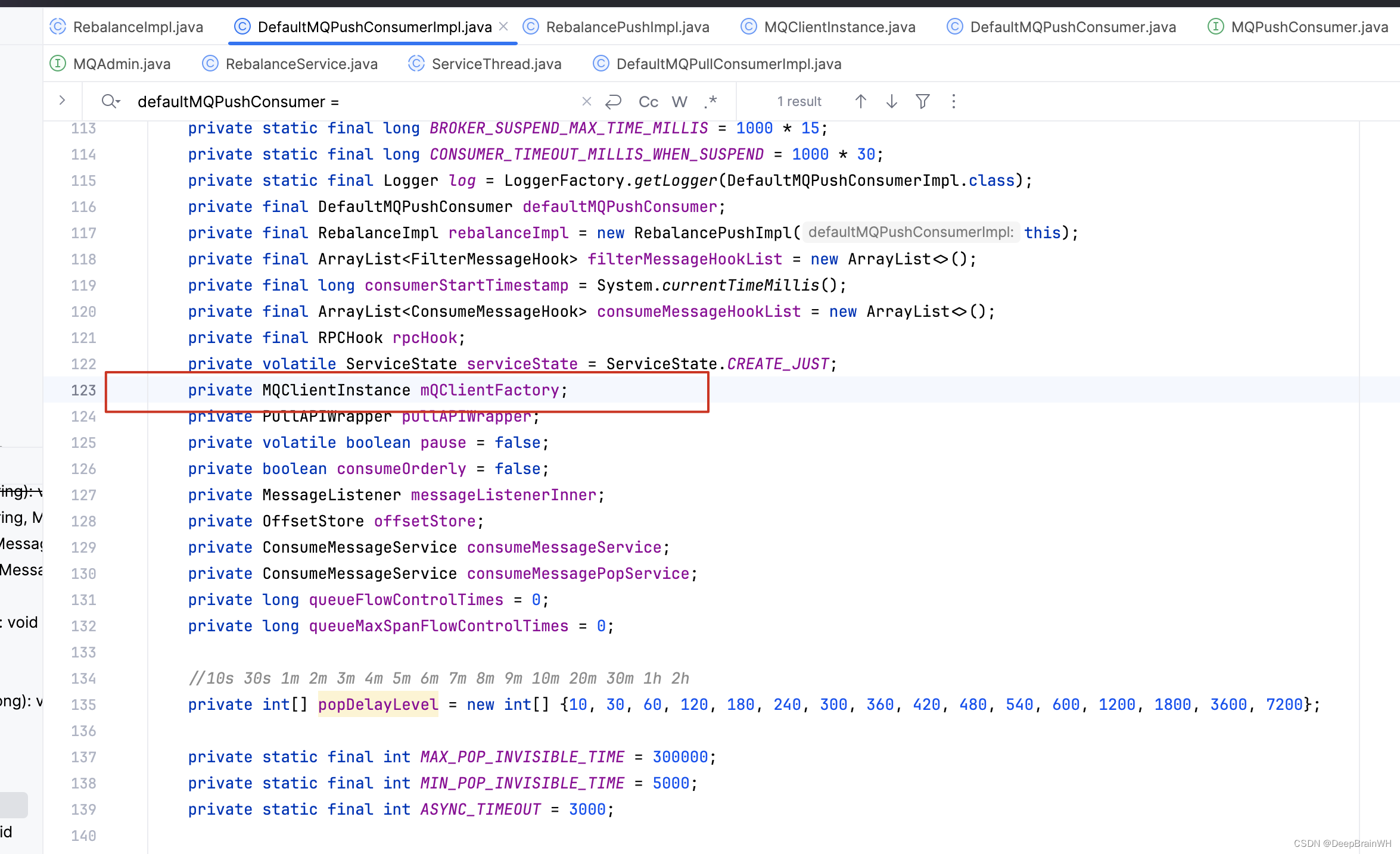Open search history magnifier dropdown
Screen dimensions: 1400x854
[x=111, y=101]
